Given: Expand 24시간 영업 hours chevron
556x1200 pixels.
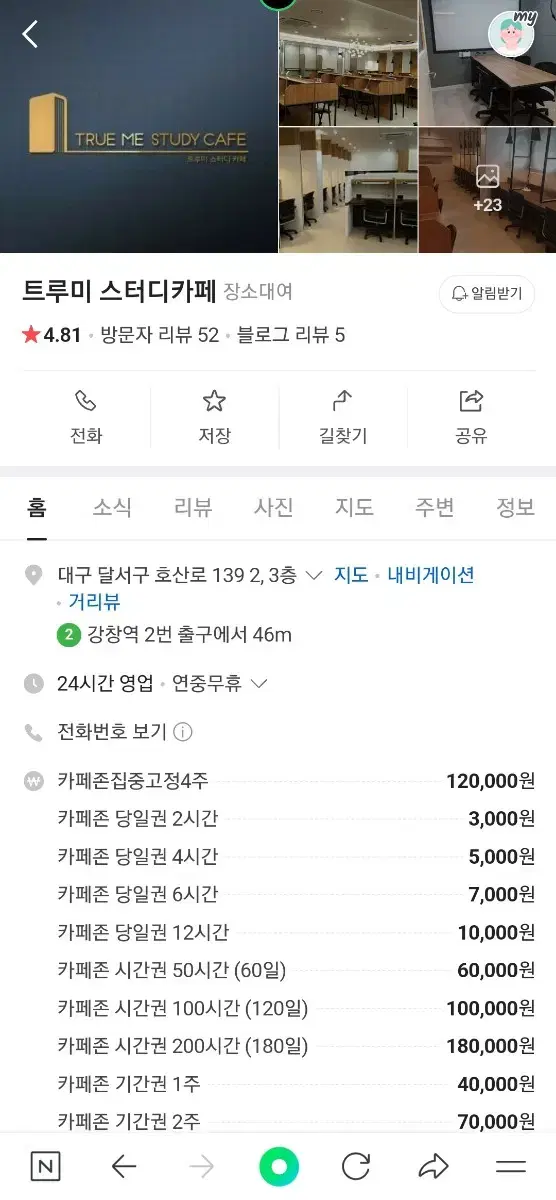Looking at the screenshot, I should (258, 684).
